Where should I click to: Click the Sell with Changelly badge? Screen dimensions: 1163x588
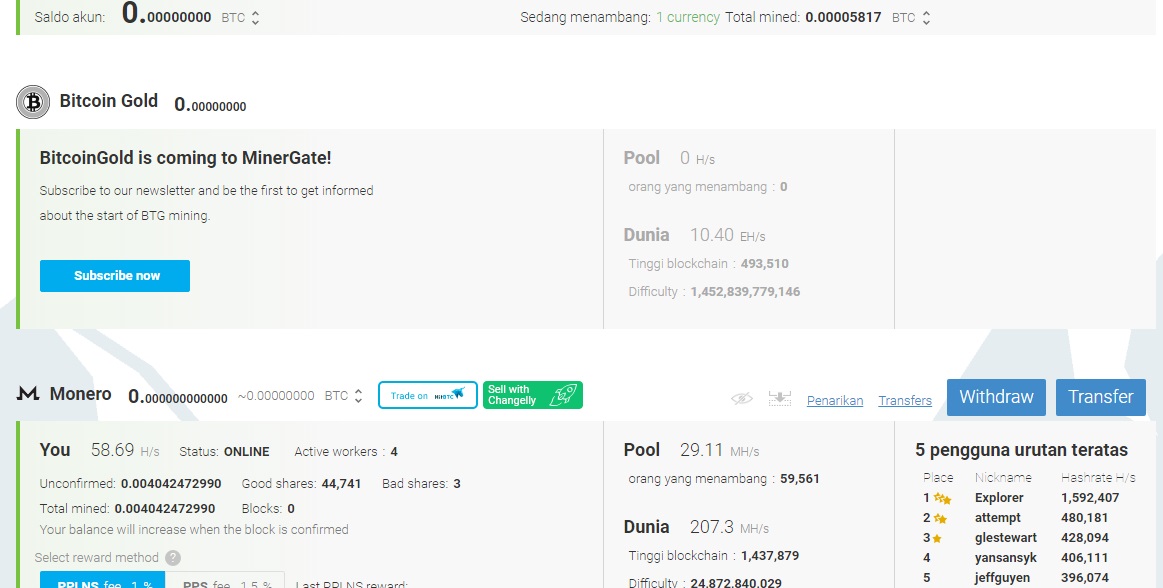point(532,395)
